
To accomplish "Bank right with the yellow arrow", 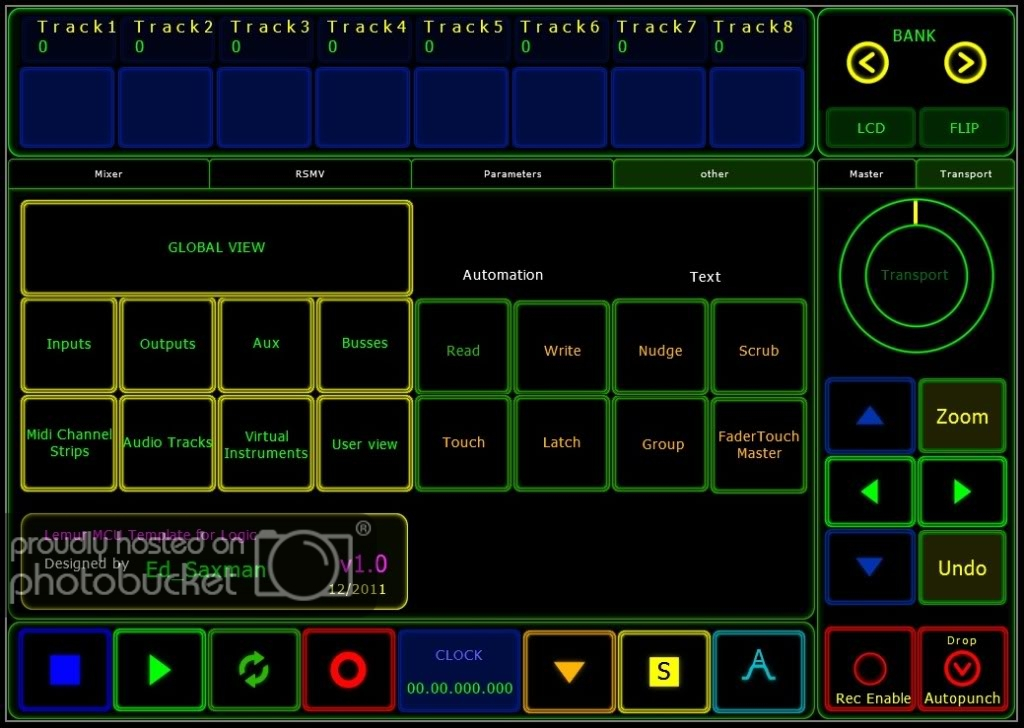I will point(965,63).
